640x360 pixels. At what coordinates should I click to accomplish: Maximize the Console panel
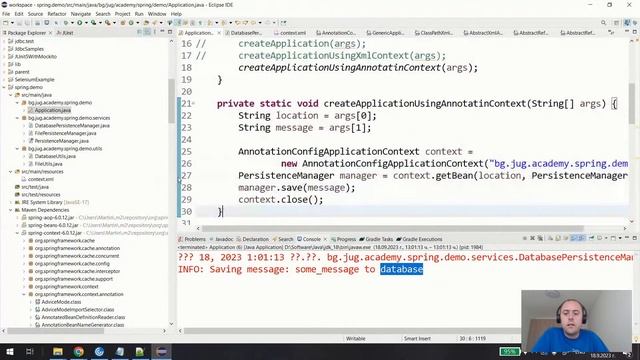(634, 238)
